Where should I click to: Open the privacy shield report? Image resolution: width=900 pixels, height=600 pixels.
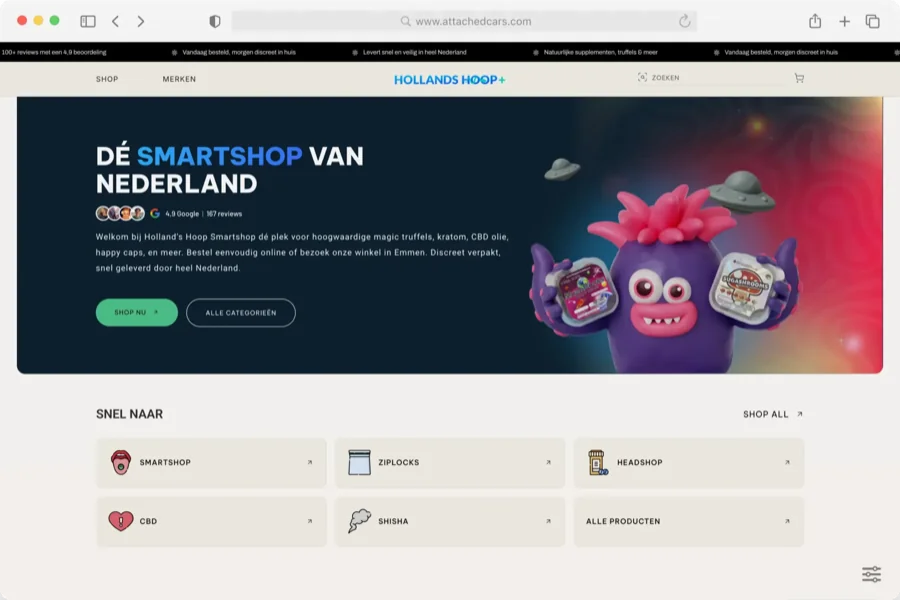click(x=215, y=21)
